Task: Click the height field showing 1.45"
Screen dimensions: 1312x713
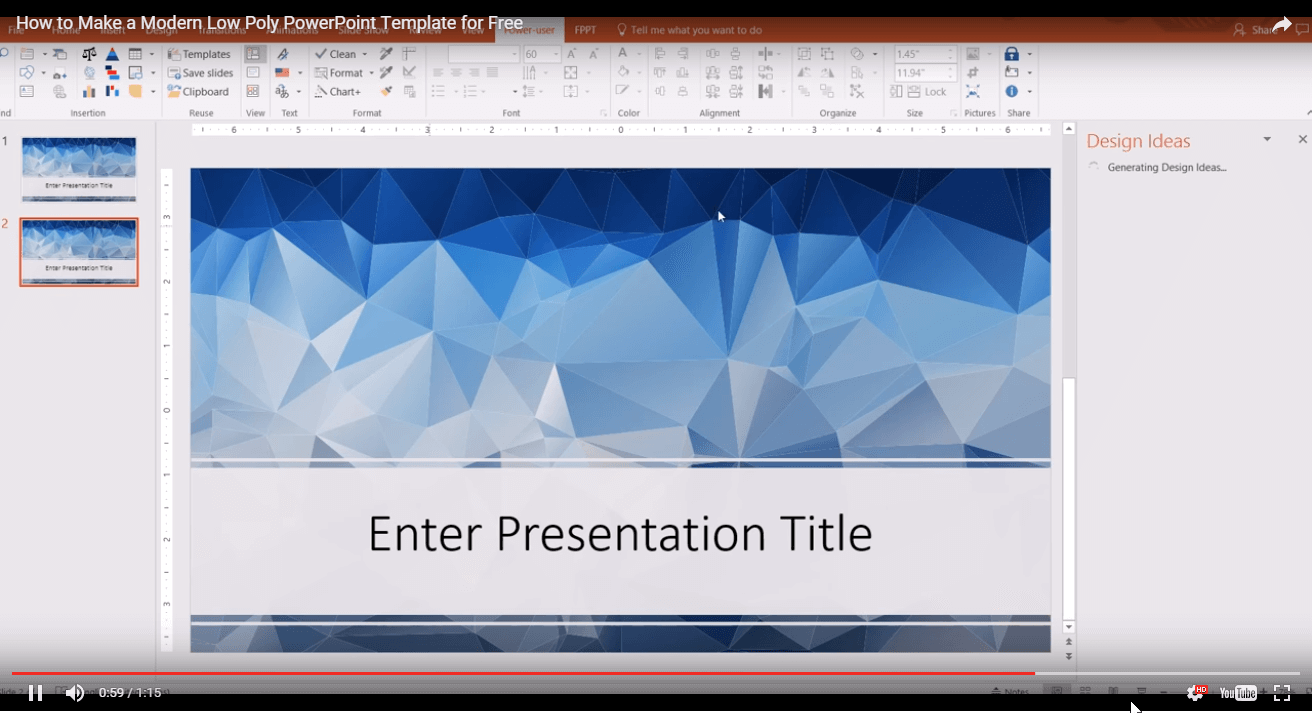Action: 925,54
